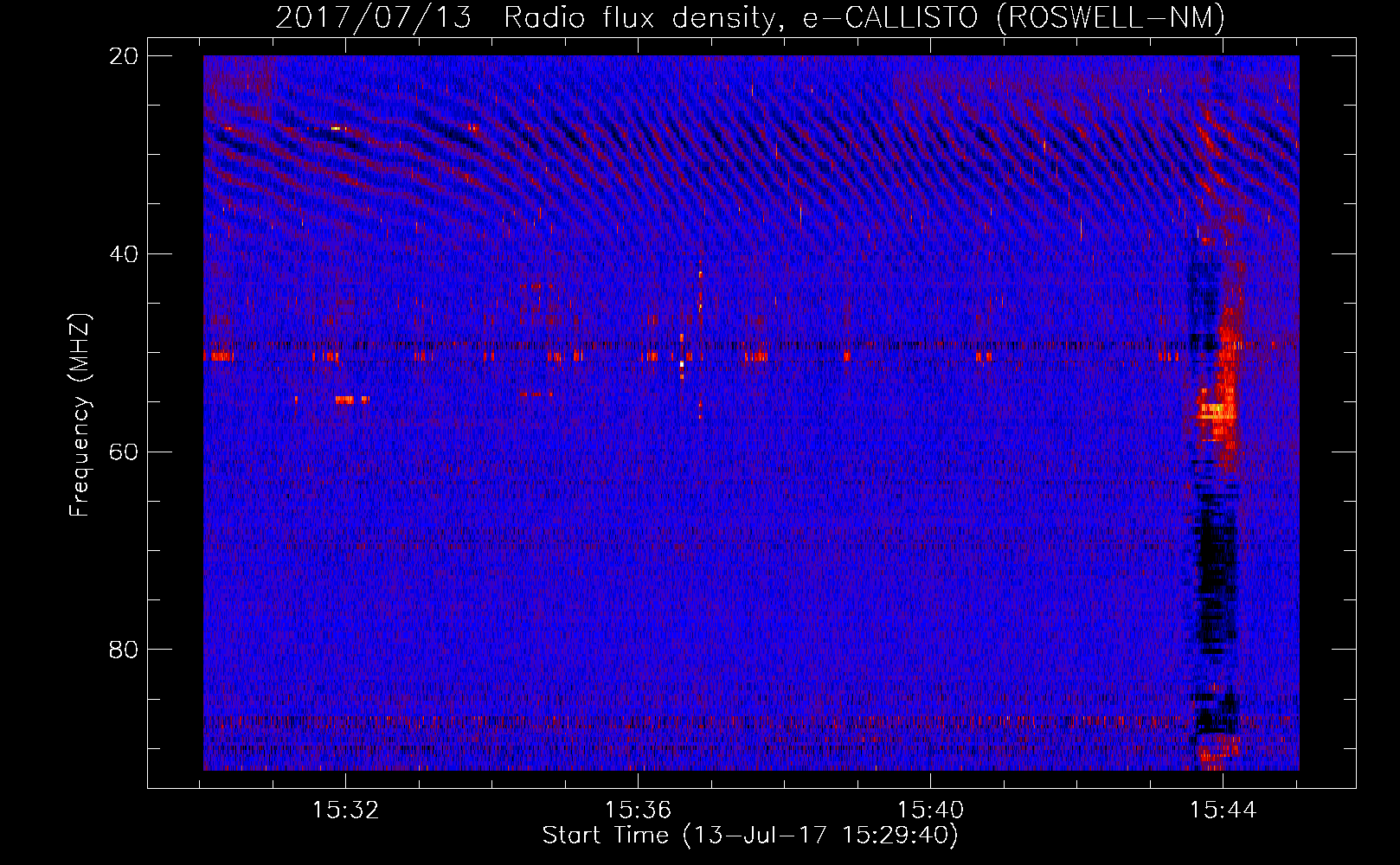Click the 'Frequency (MHZ)' axis label

80,414
